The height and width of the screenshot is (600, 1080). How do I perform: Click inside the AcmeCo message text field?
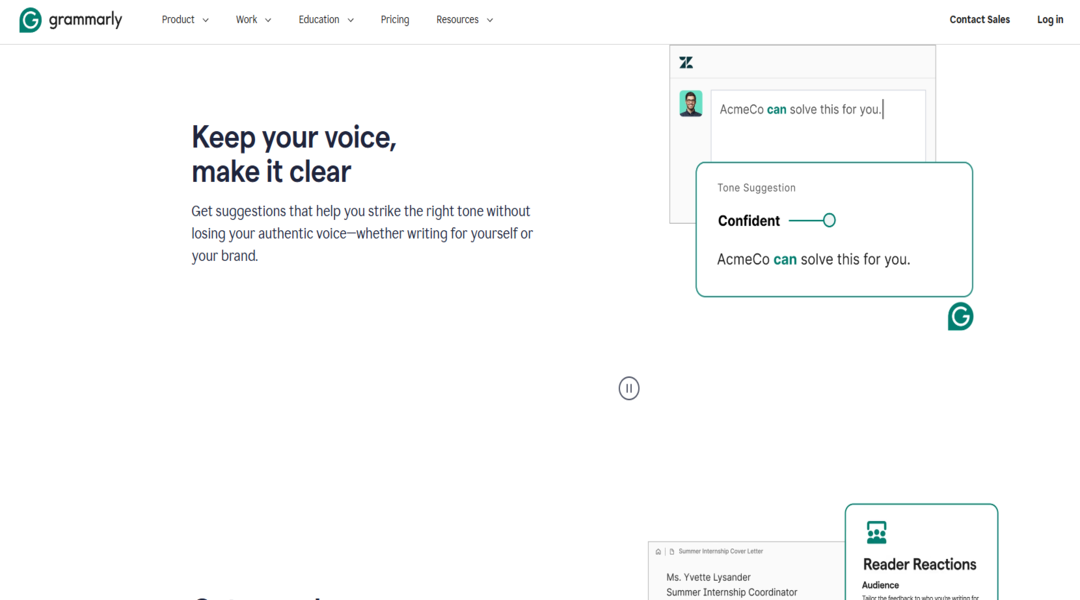[818, 125]
